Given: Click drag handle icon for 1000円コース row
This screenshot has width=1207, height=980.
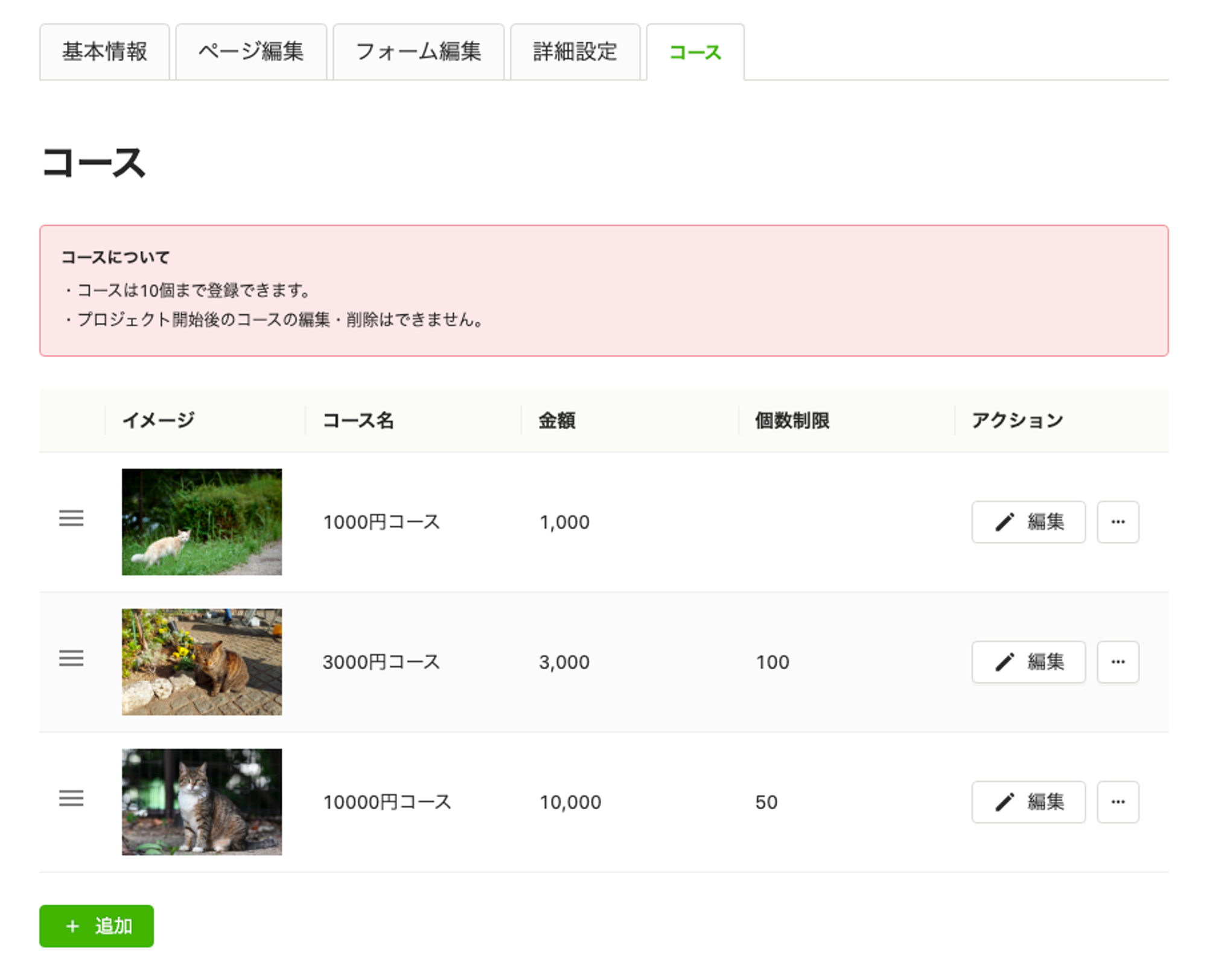Looking at the screenshot, I should [x=71, y=518].
